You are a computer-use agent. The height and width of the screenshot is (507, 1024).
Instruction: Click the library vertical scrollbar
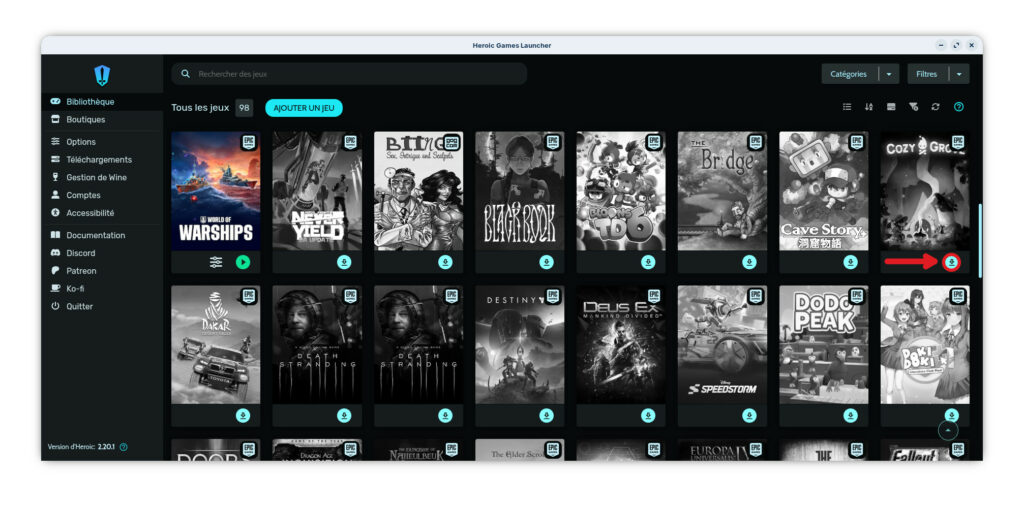click(979, 240)
